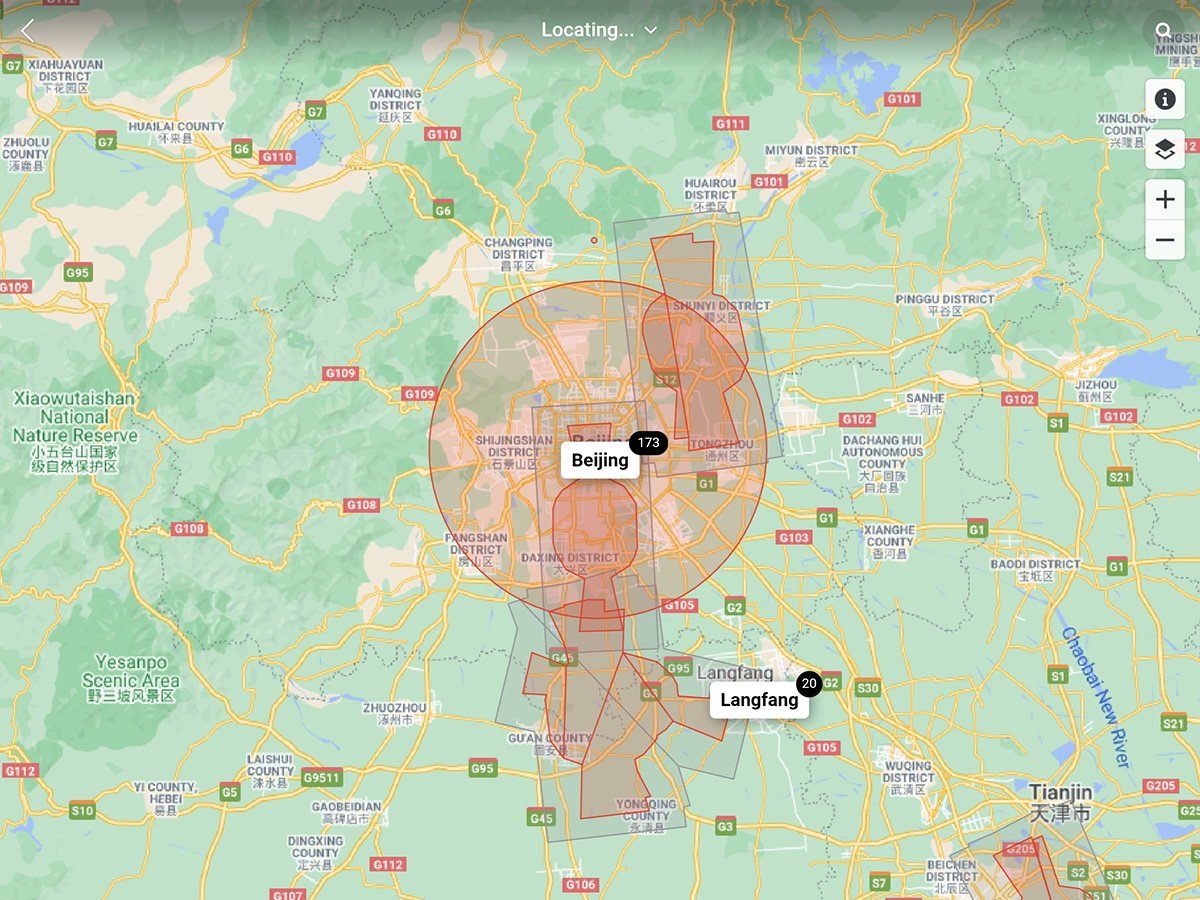Tap the Locating... title text
The height and width of the screenshot is (900, 1200).
(587, 30)
